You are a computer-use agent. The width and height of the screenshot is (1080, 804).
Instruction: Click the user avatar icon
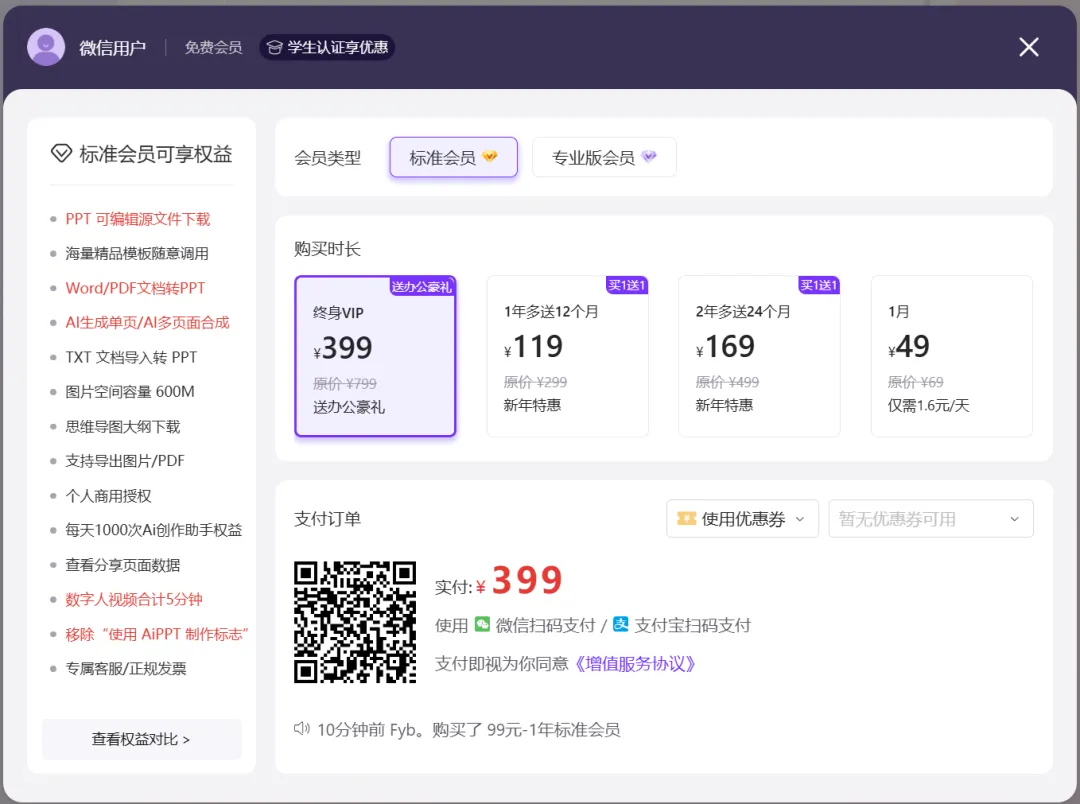[x=46, y=47]
